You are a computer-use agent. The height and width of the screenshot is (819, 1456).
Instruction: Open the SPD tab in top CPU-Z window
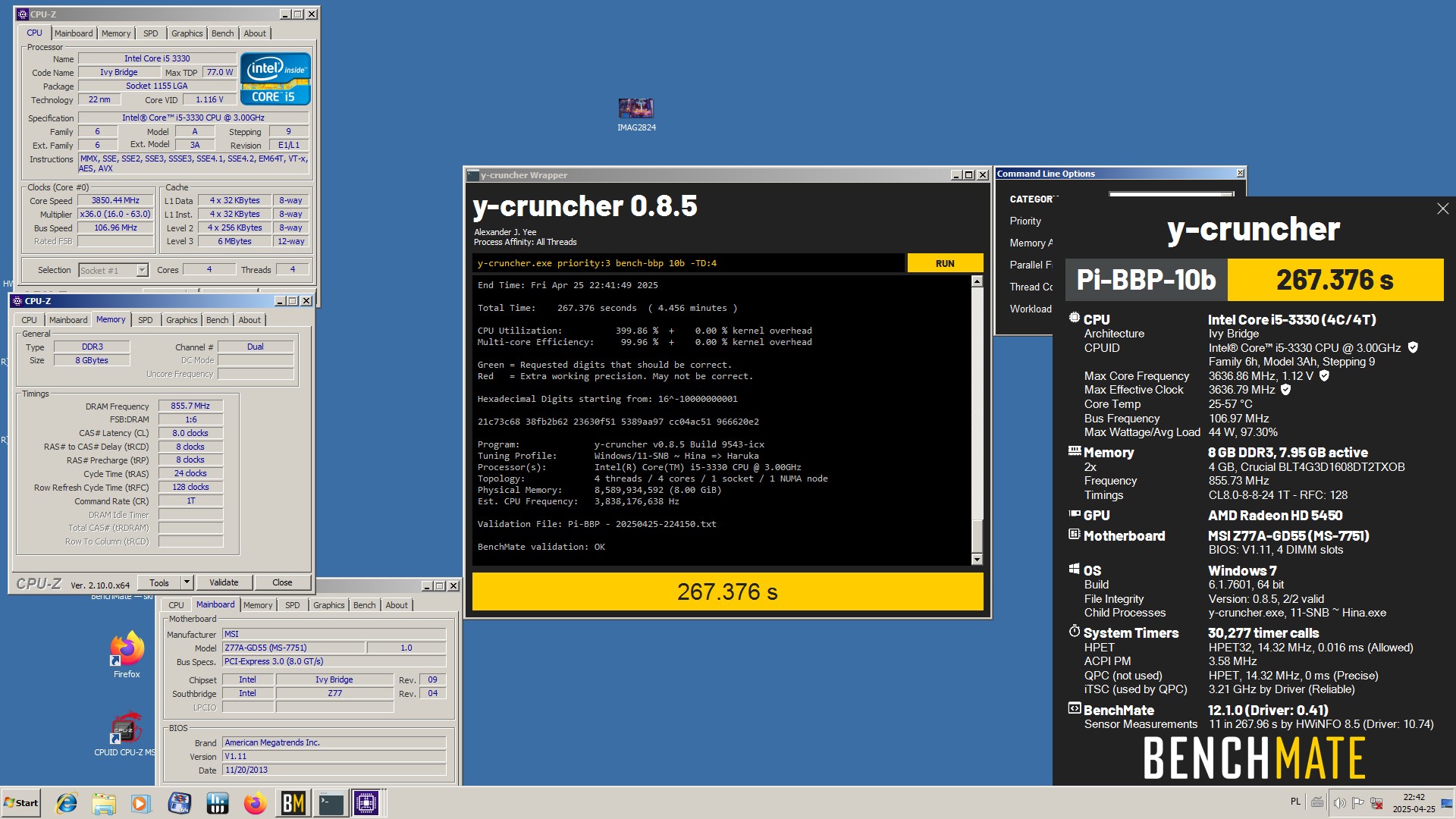pyautogui.click(x=151, y=33)
